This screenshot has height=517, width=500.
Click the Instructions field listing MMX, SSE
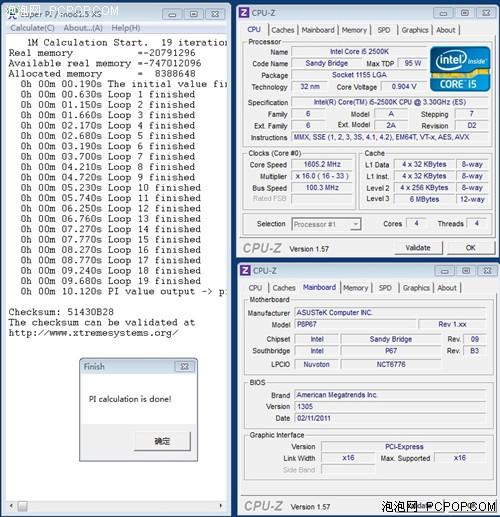pos(390,137)
